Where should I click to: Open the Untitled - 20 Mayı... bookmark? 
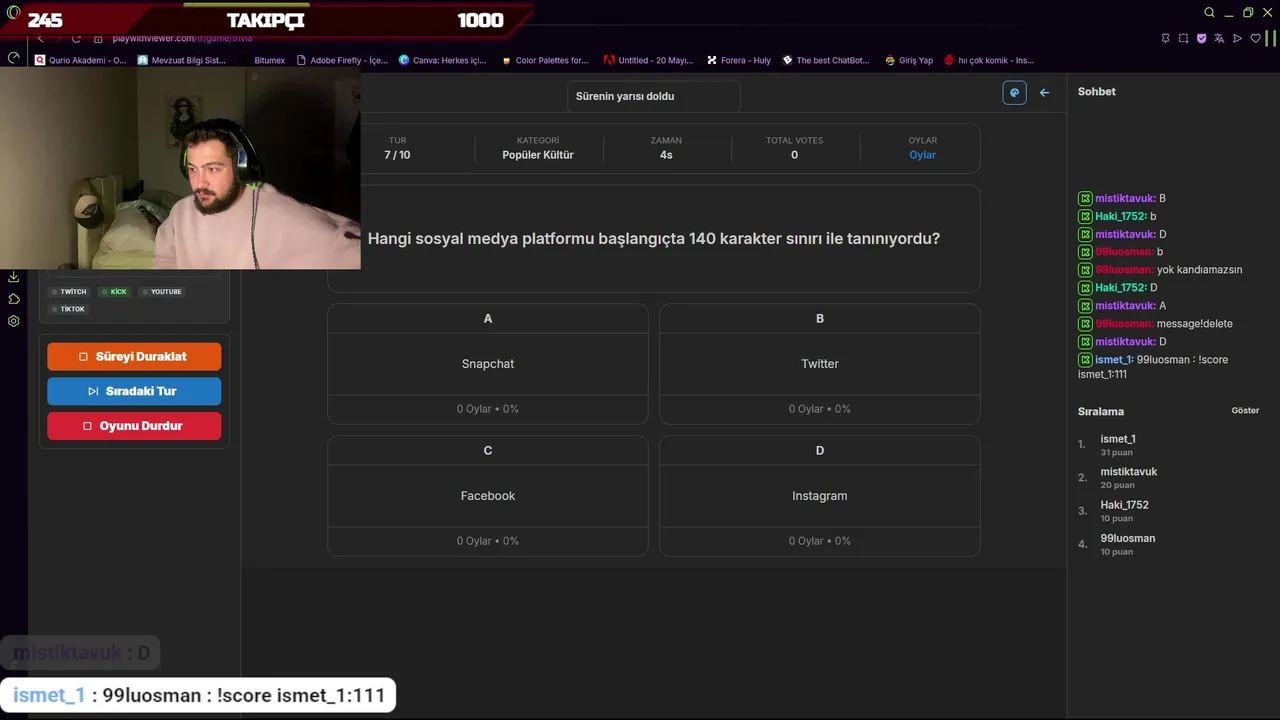click(648, 60)
